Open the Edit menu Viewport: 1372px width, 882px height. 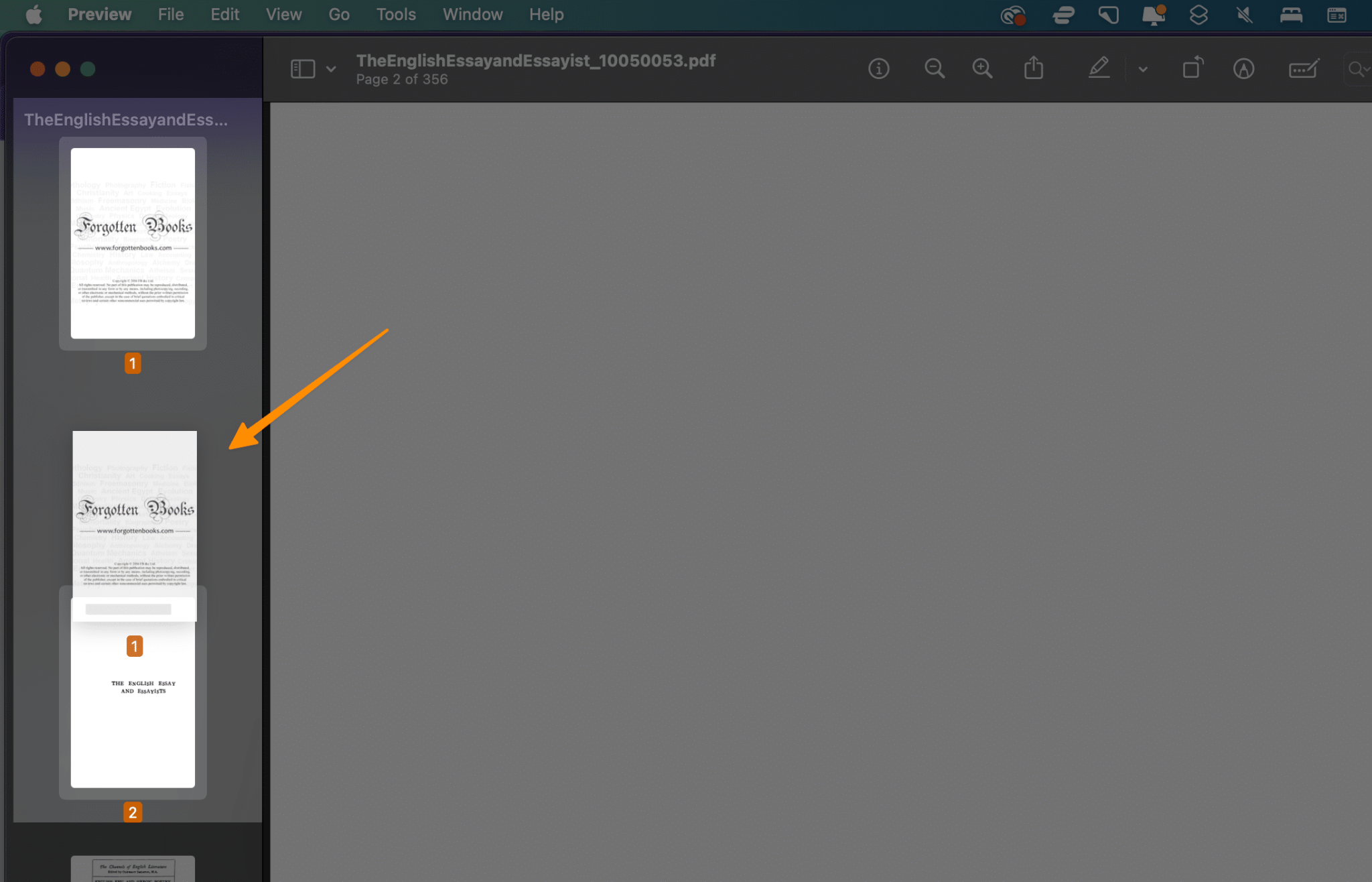pyautogui.click(x=224, y=14)
